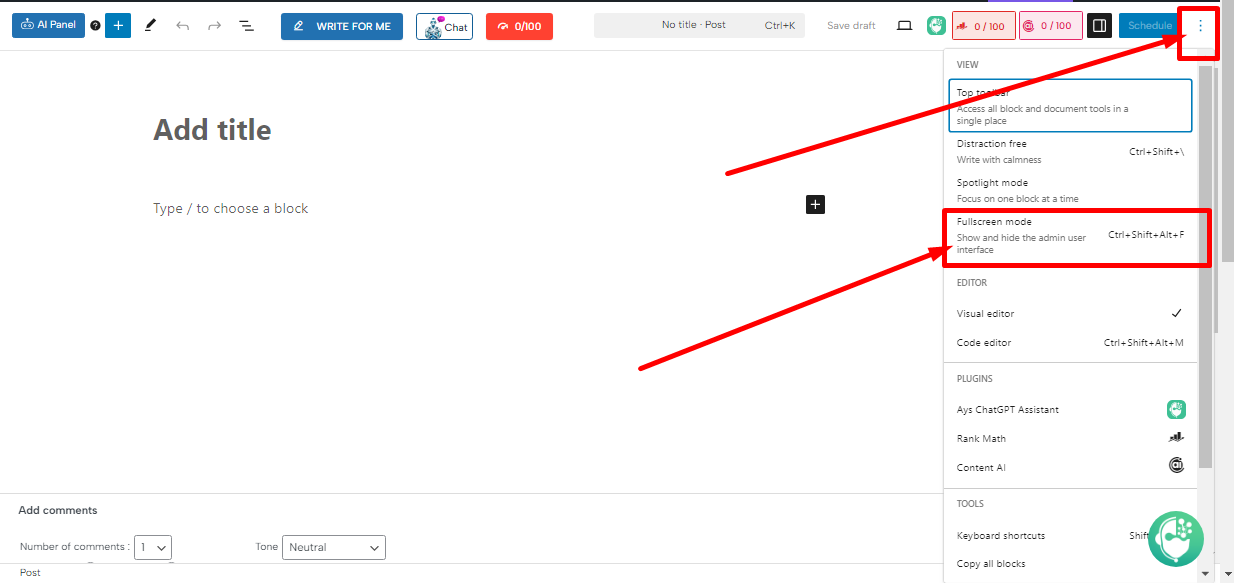Close the Options three-dot menu
Image resolution: width=1234 pixels, height=583 pixels.
(1200, 25)
